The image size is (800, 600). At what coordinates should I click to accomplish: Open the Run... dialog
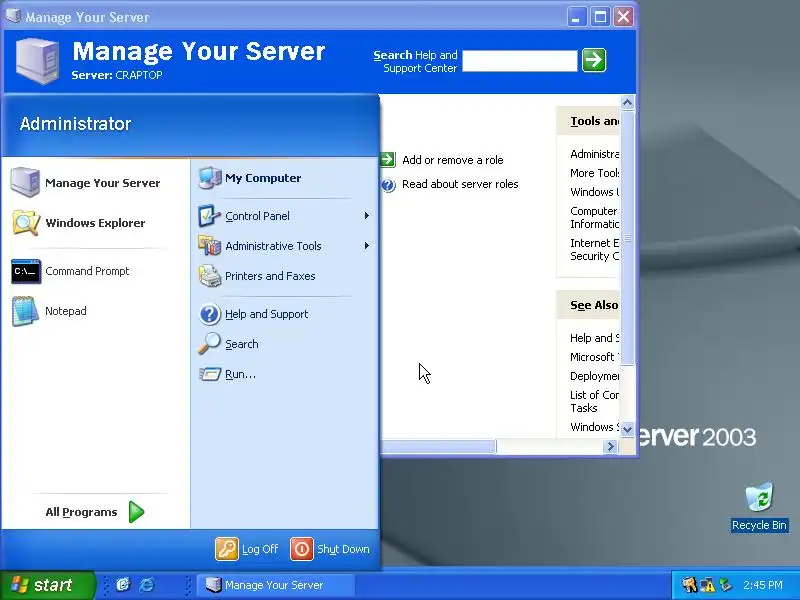[x=284, y=374]
